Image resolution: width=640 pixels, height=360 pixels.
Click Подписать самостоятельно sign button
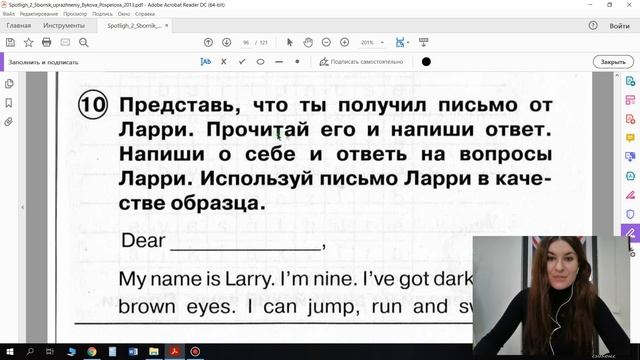click(362, 62)
